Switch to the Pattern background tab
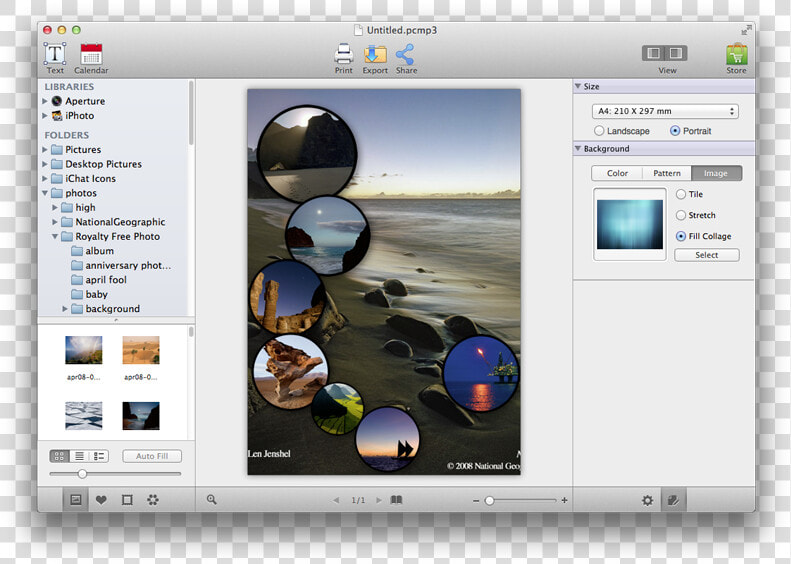 click(667, 173)
